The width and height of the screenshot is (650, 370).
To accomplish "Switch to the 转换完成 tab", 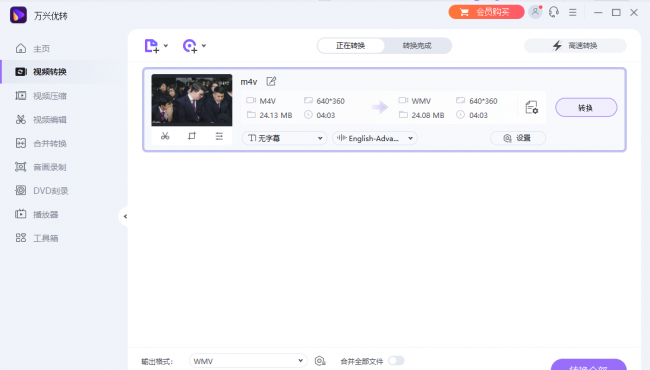I will 417,46.
